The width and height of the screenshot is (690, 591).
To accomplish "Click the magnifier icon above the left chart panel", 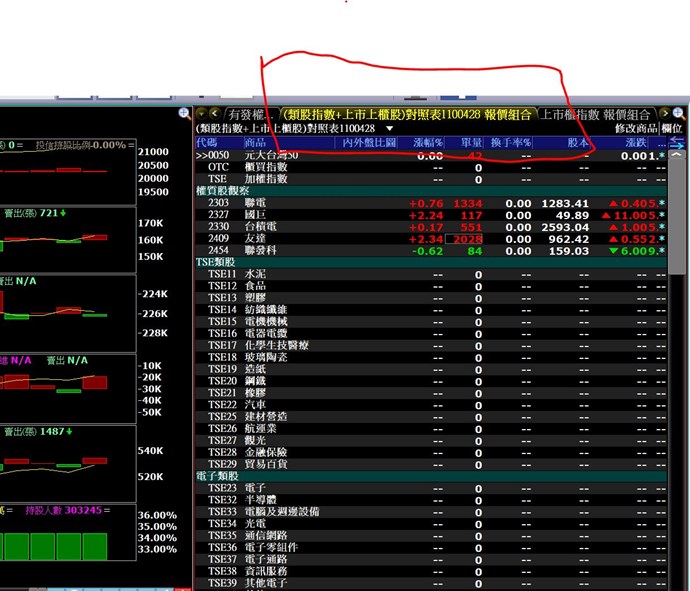I will (185, 114).
